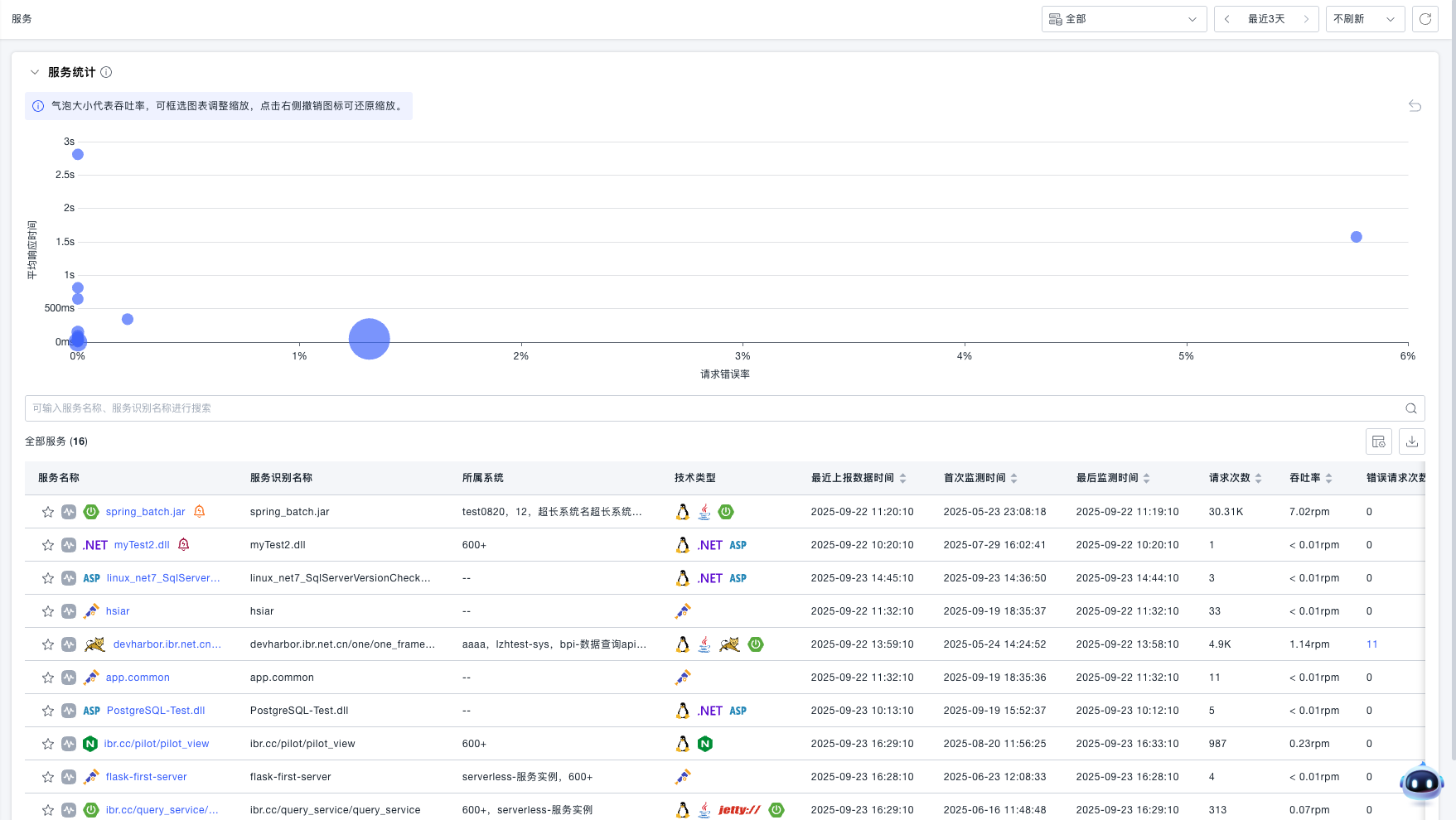Screen dimensions: 1456x820
Task: Click the search magnifier icon
Action: click(x=1411, y=408)
